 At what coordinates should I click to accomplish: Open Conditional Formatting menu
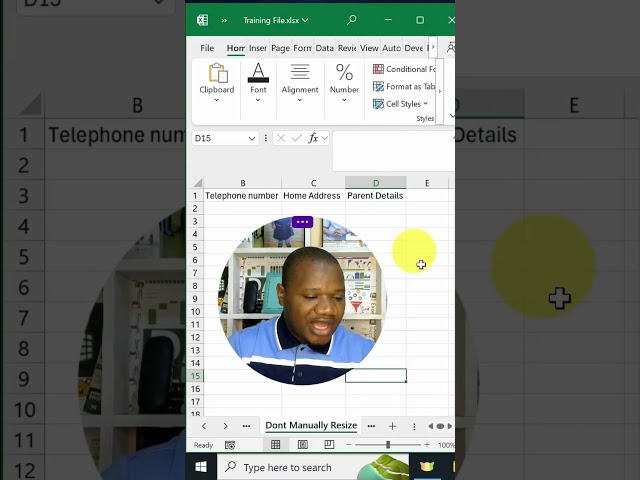coord(404,69)
